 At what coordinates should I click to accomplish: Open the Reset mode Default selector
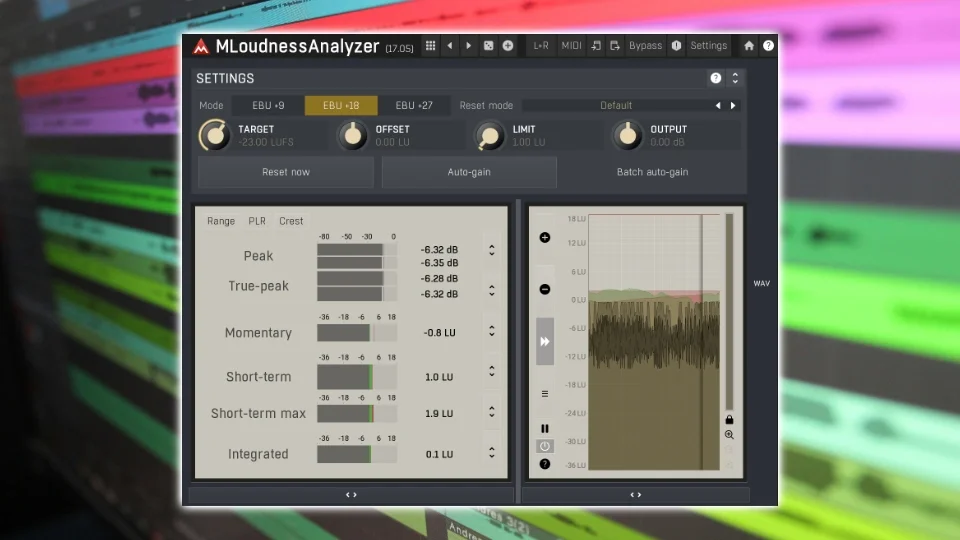point(616,105)
